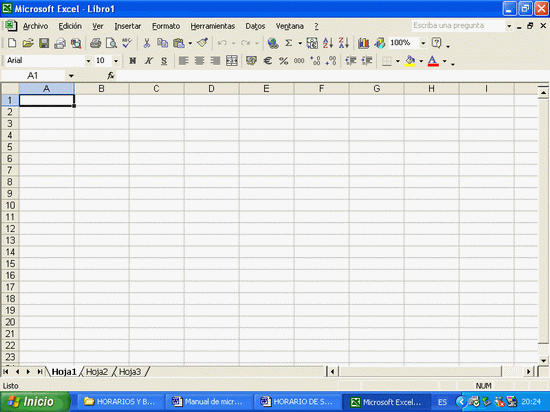
Task: Apply thousands separator style
Action: [299, 61]
